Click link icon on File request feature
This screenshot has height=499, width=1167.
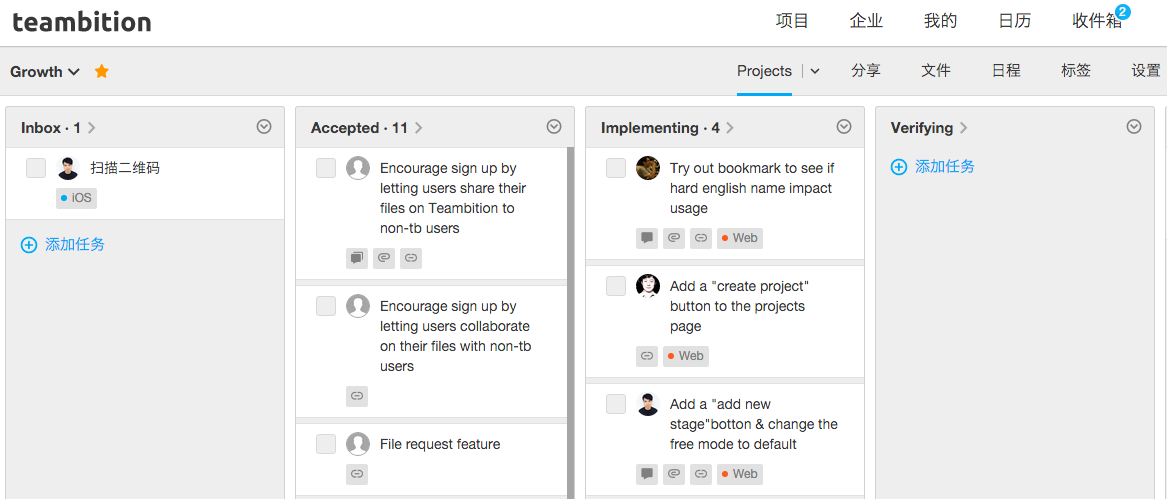point(357,474)
